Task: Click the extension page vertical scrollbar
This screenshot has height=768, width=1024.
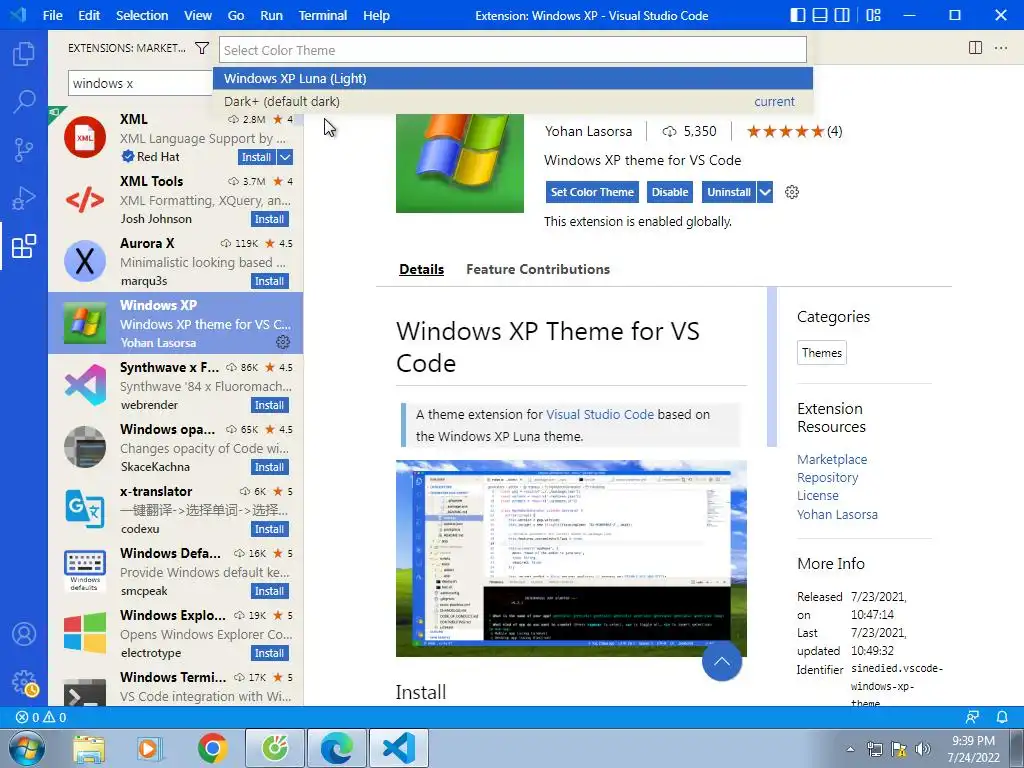Action: coord(772,366)
